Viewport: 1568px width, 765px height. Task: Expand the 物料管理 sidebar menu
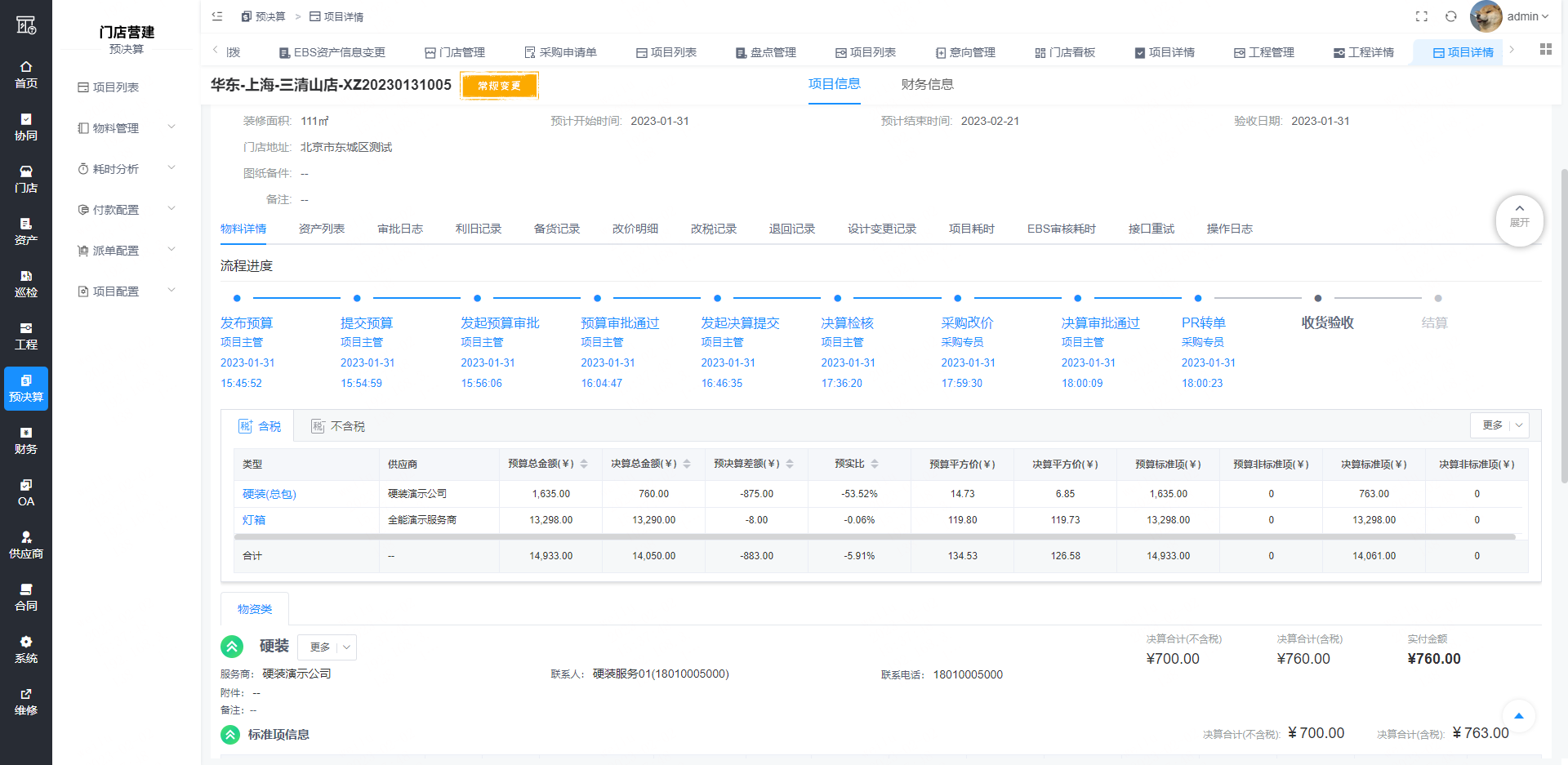(127, 128)
